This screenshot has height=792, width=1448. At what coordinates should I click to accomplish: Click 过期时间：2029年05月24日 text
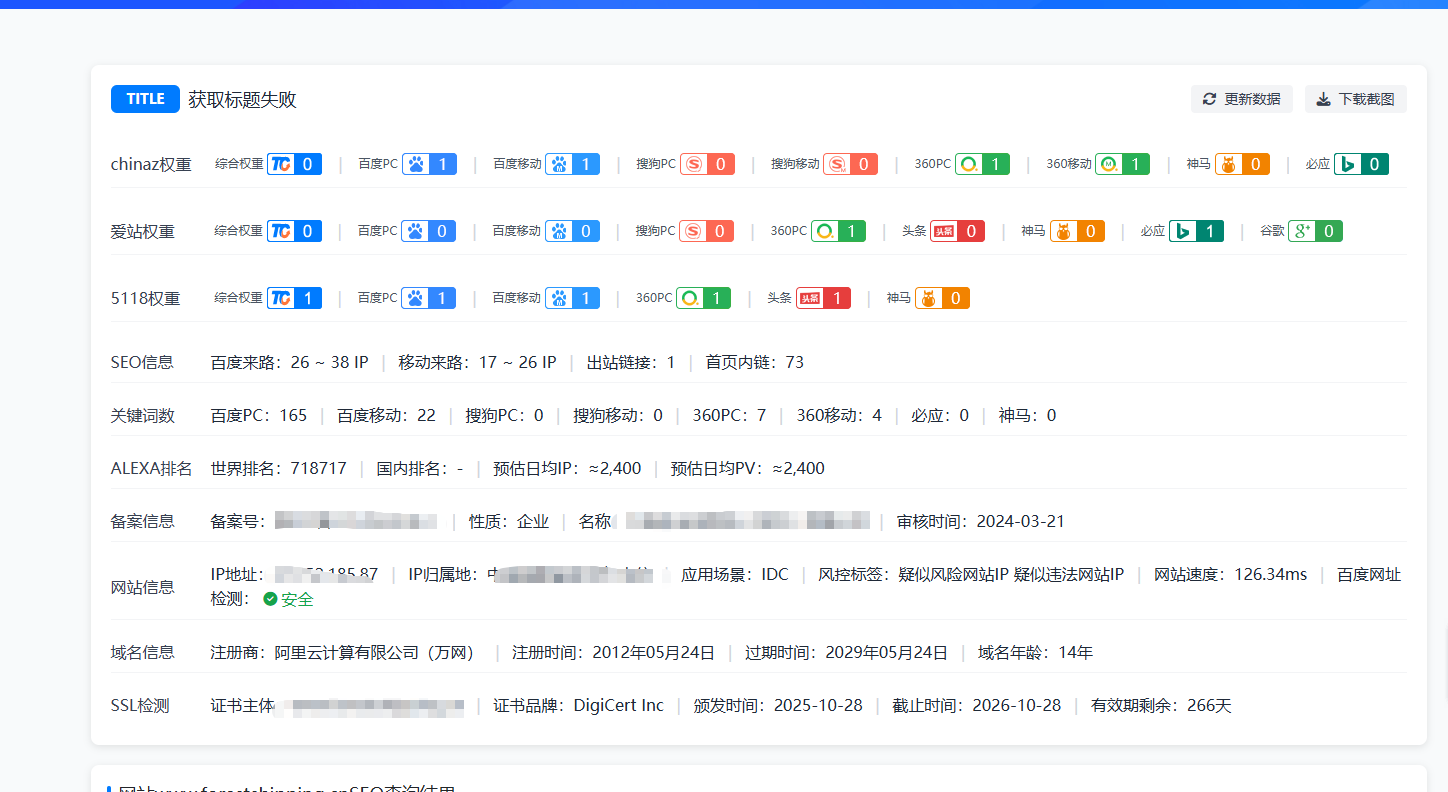pos(846,652)
